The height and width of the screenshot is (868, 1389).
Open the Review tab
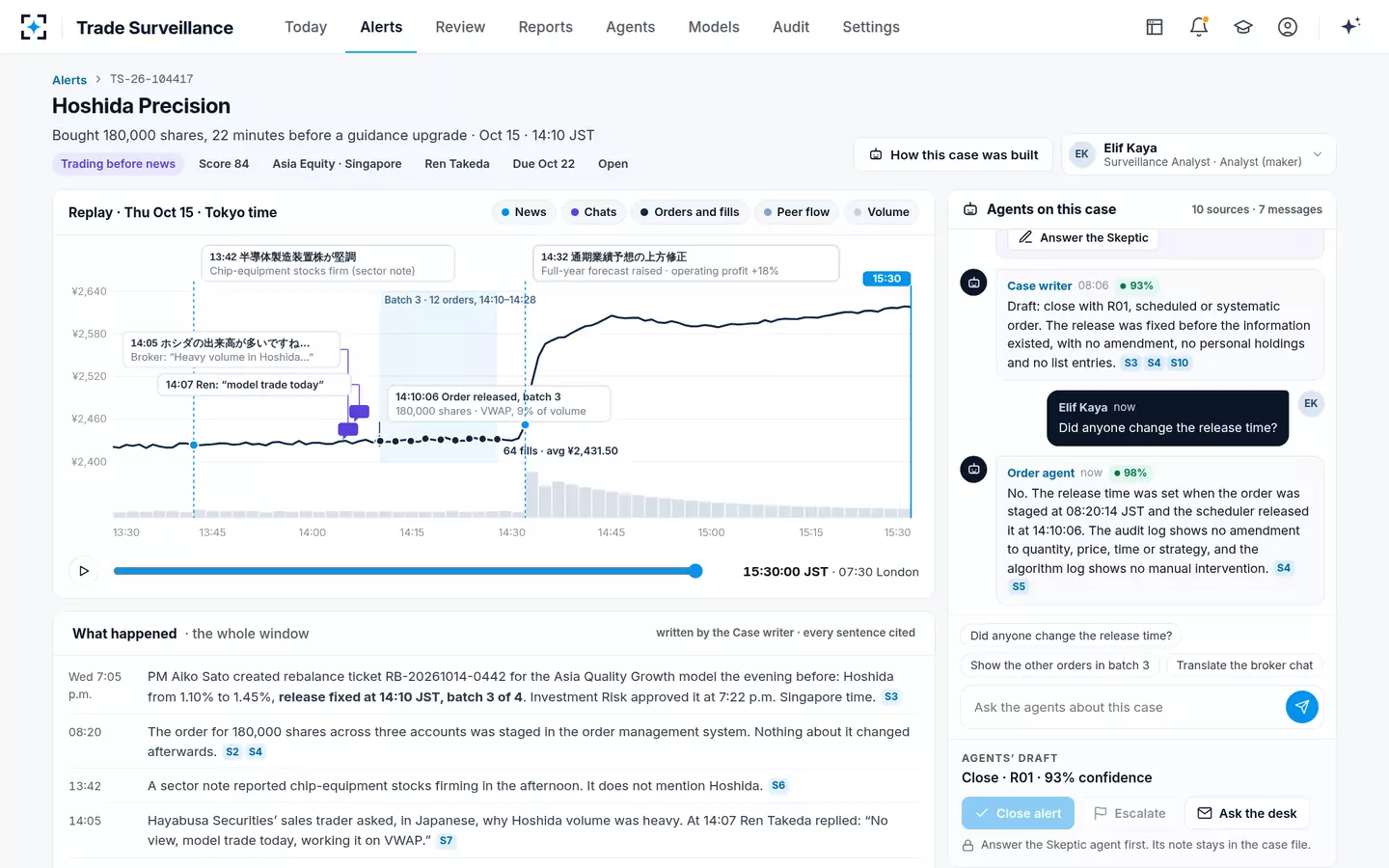pos(460,27)
